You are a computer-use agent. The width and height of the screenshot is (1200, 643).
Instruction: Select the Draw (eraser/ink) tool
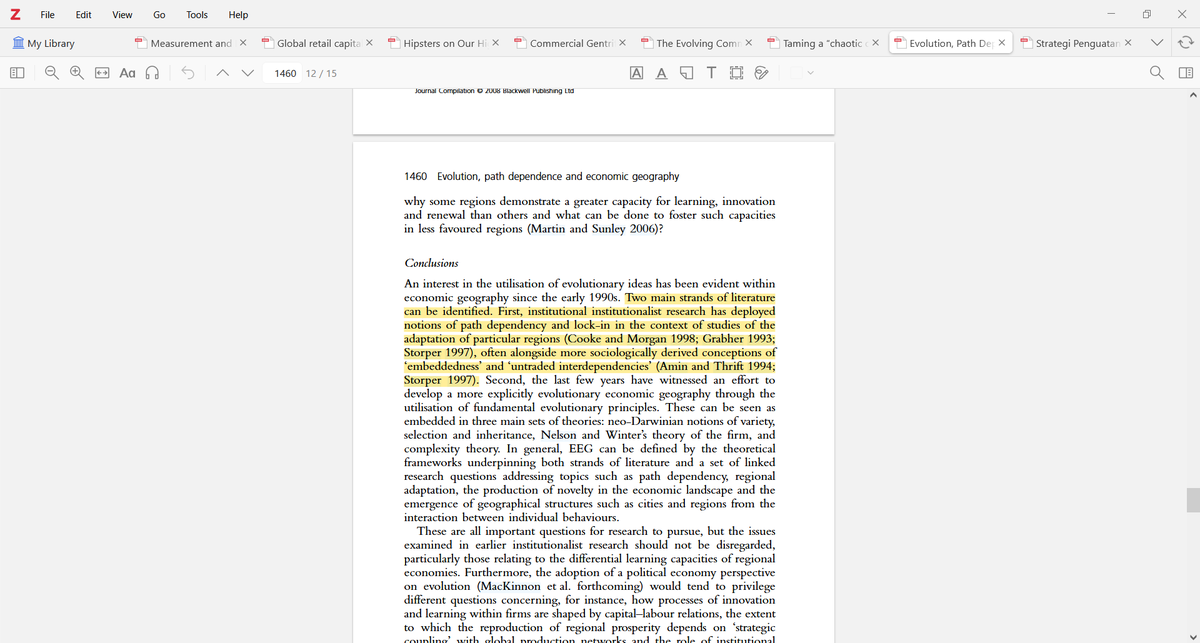coord(761,73)
